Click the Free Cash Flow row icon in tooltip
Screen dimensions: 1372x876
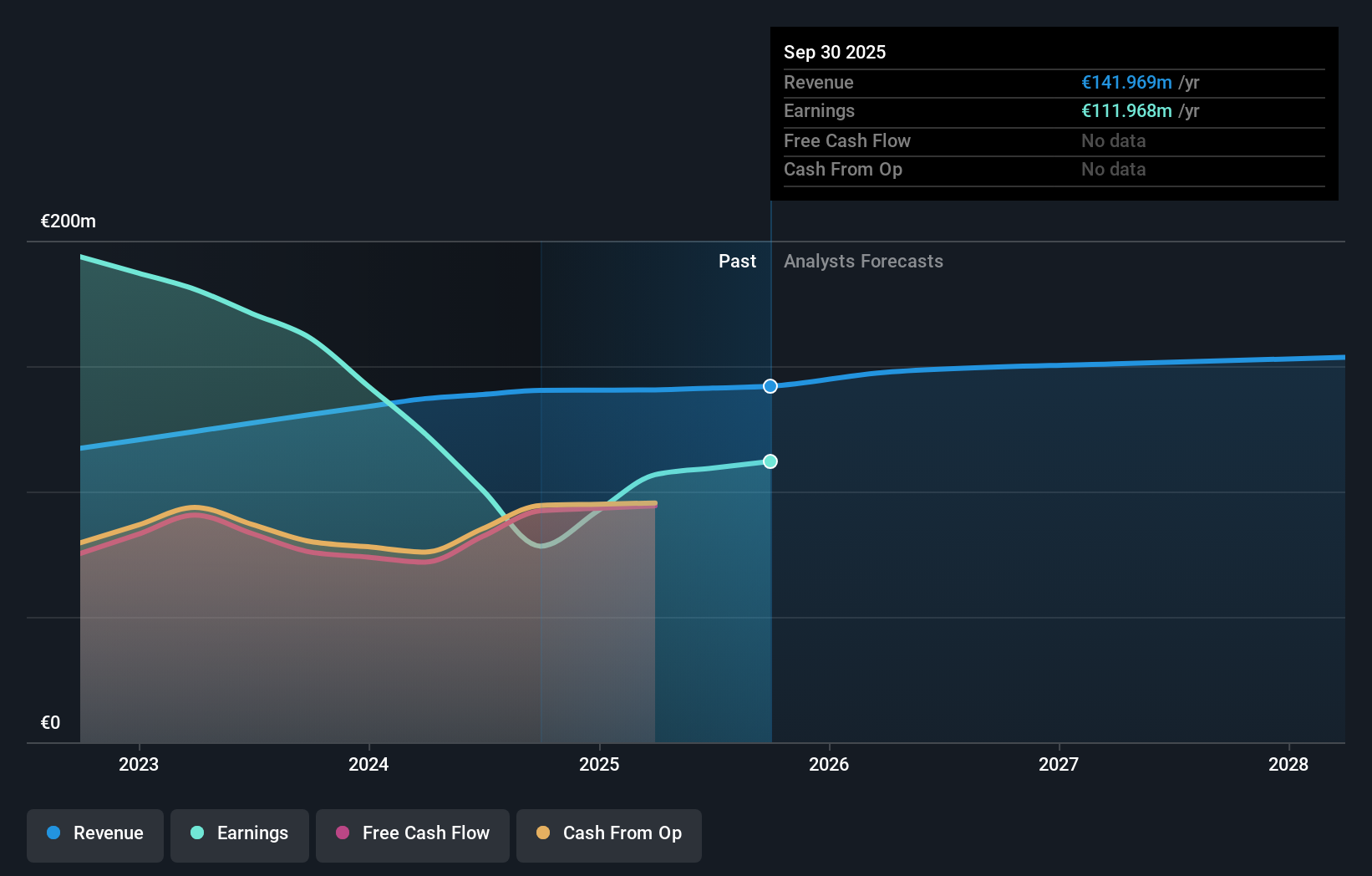tap(847, 140)
